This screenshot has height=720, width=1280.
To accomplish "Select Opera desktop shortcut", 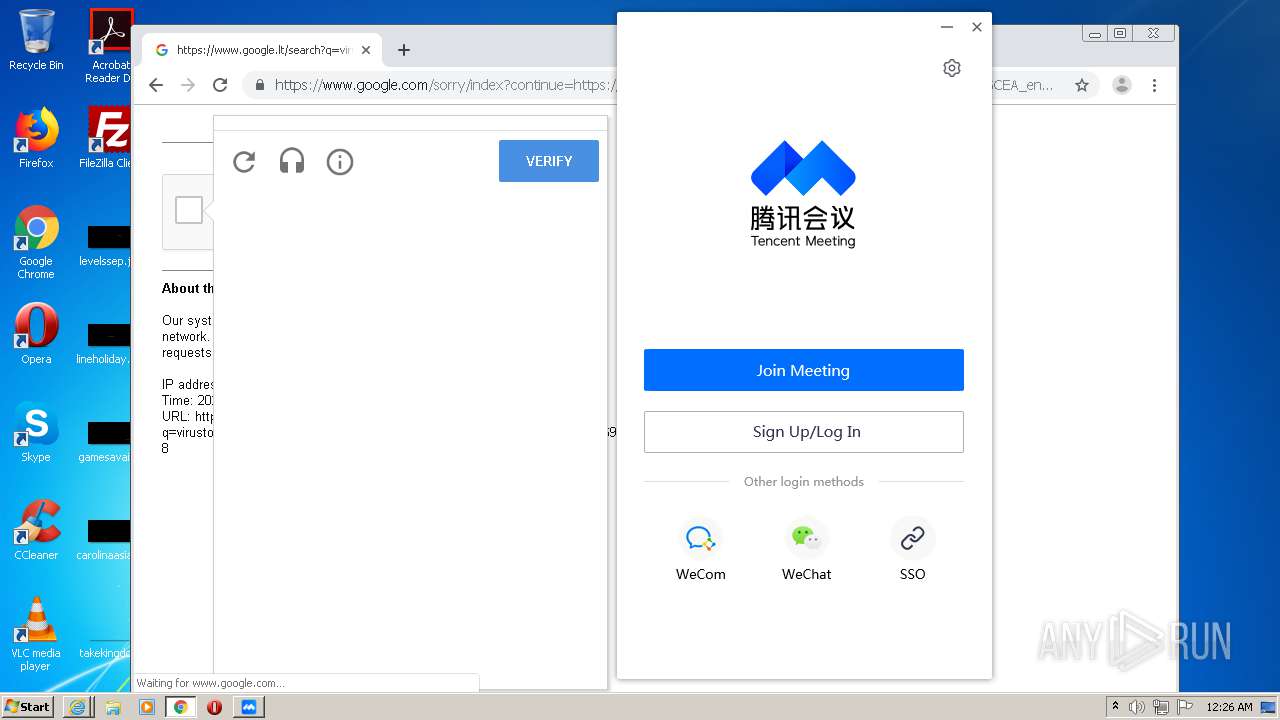I will (x=36, y=334).
